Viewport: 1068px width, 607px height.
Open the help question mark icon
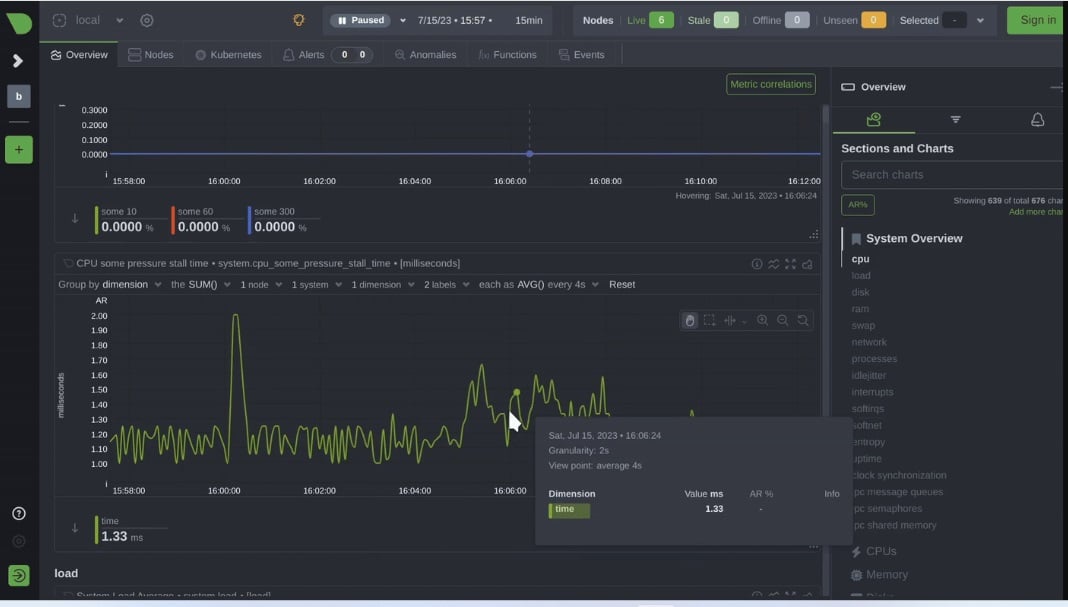click(19, 514)
